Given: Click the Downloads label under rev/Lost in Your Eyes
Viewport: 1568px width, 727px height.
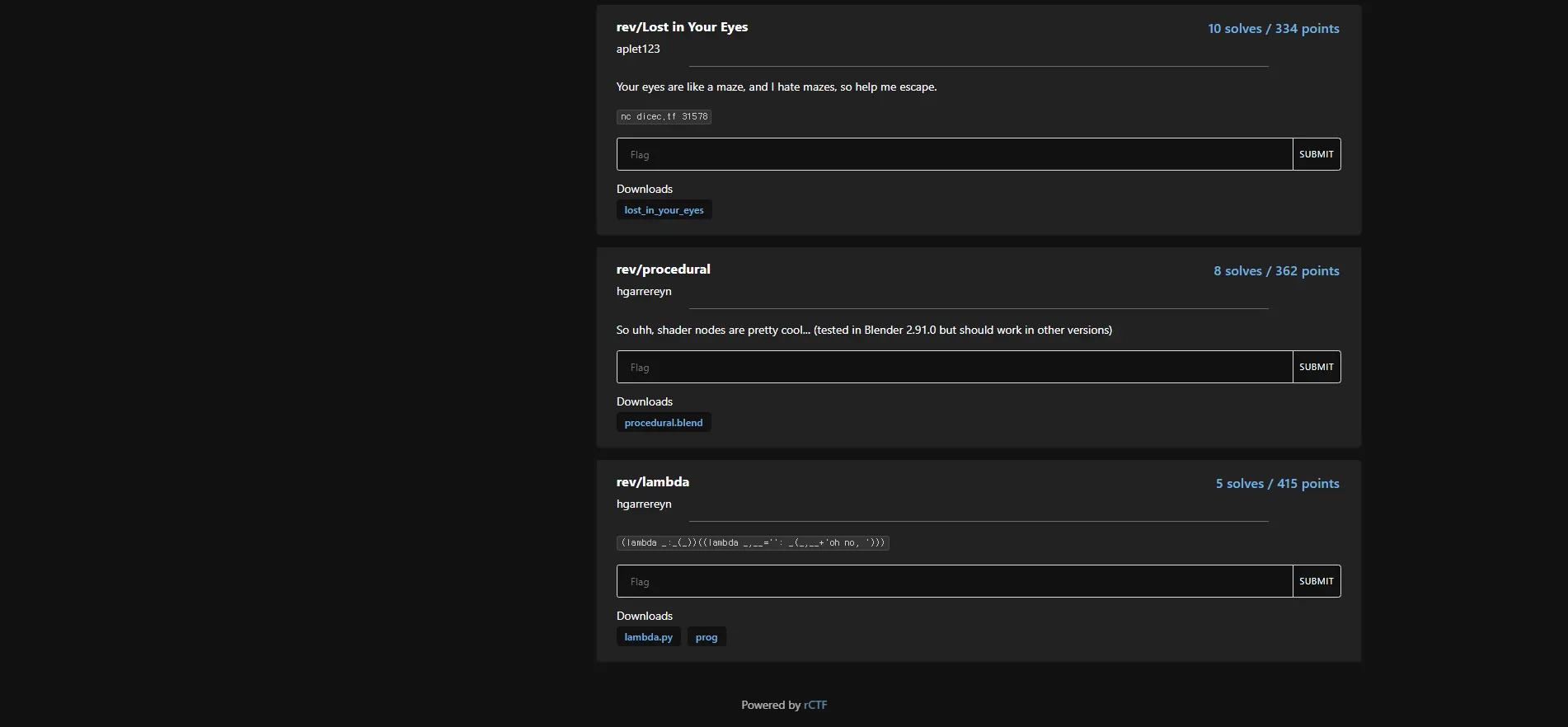Looking at the screenshot, I should [645, 189].
